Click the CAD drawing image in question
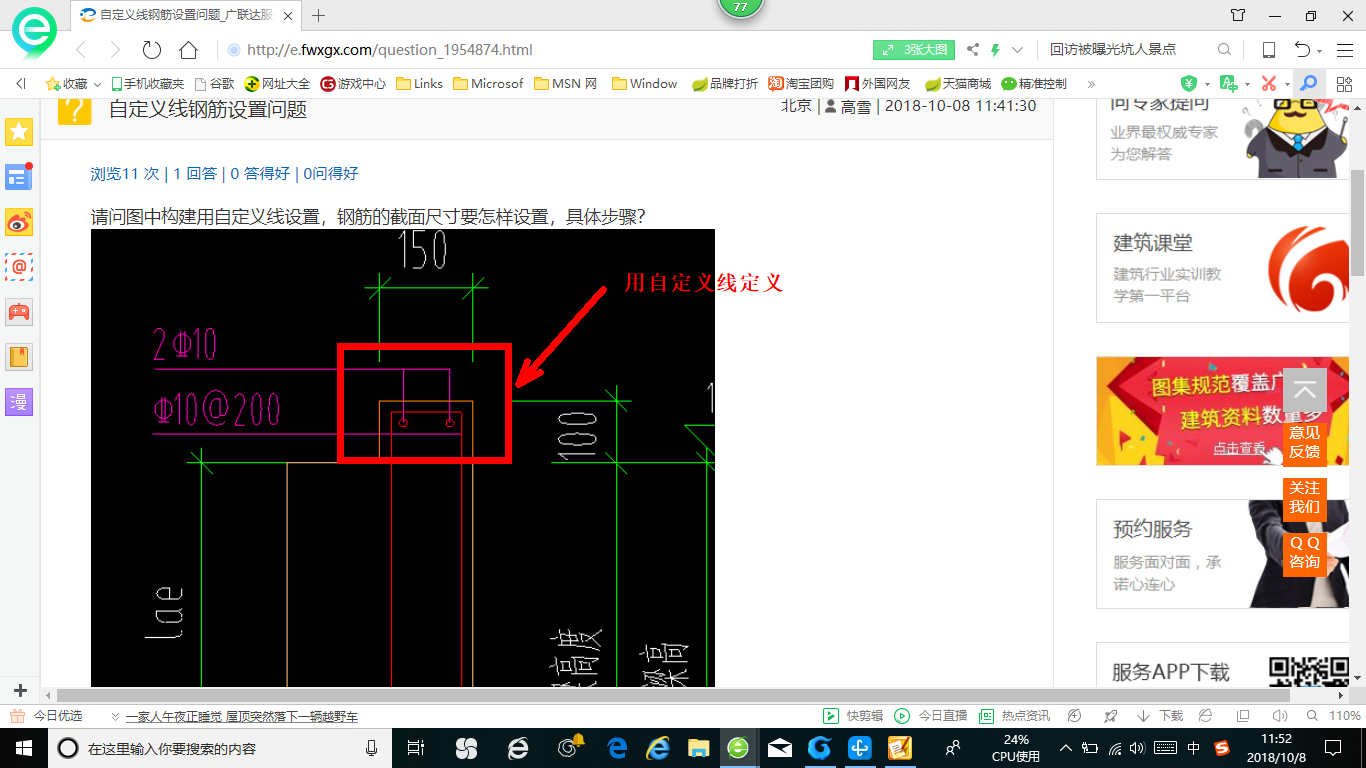1366x768 pixels. [403, 458]
